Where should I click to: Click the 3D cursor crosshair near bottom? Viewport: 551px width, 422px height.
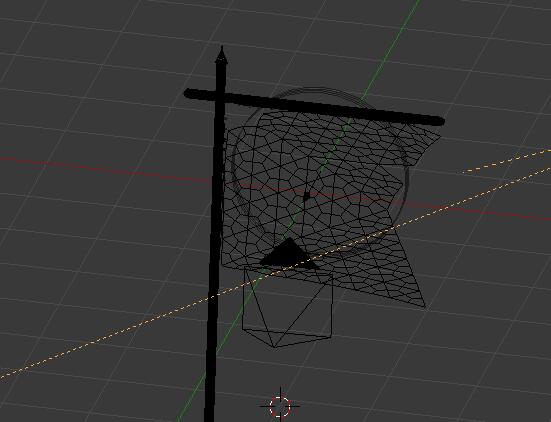coord(280,406)
